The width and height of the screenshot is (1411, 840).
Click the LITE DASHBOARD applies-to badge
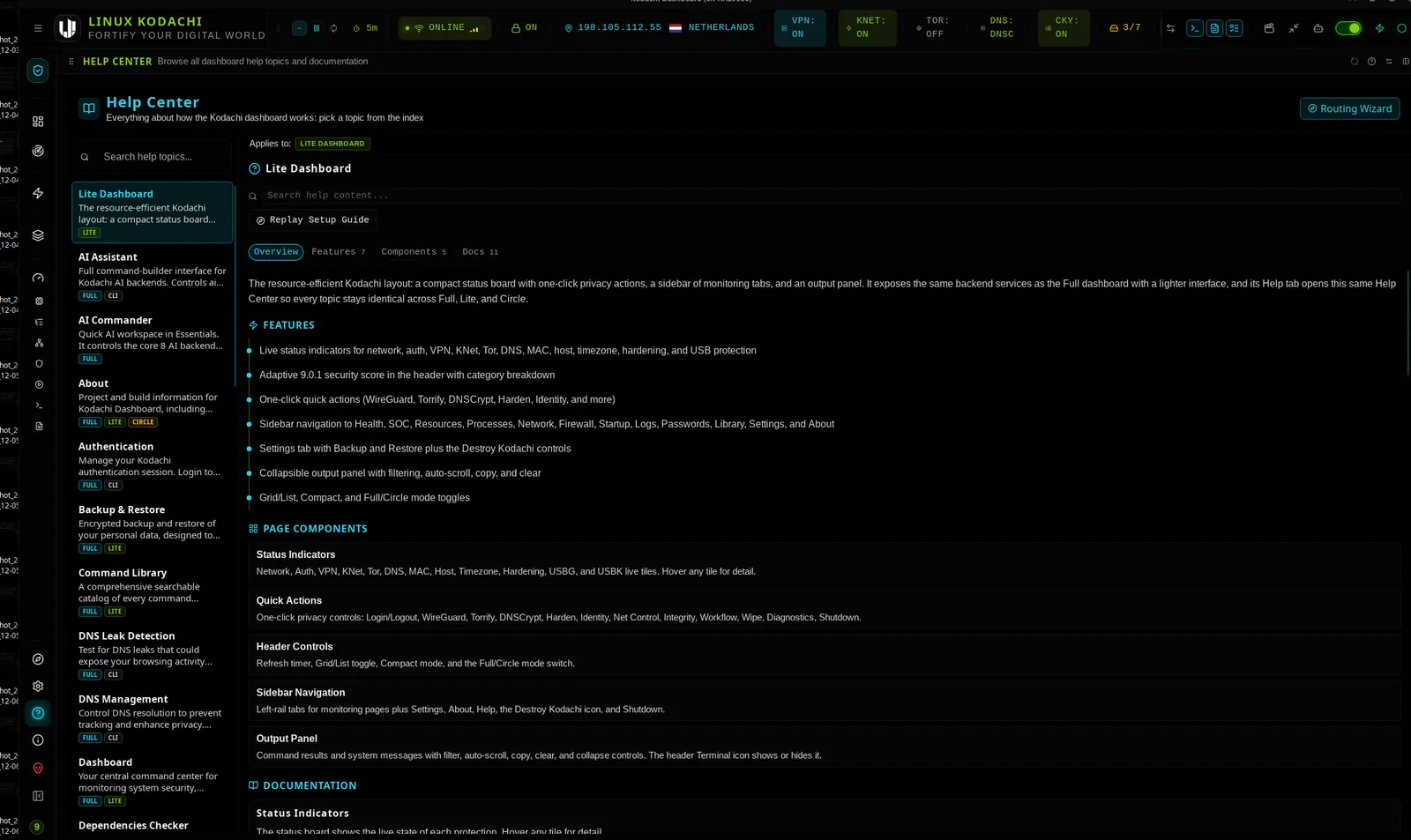[x=332, y=144]
